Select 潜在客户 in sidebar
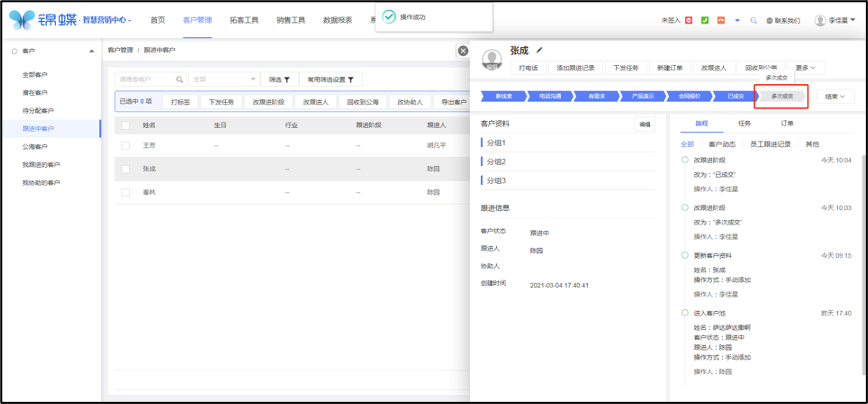Image resolution: width=868 pixels, height=404 pixels. pyautogui.click(x=35, y=92)
